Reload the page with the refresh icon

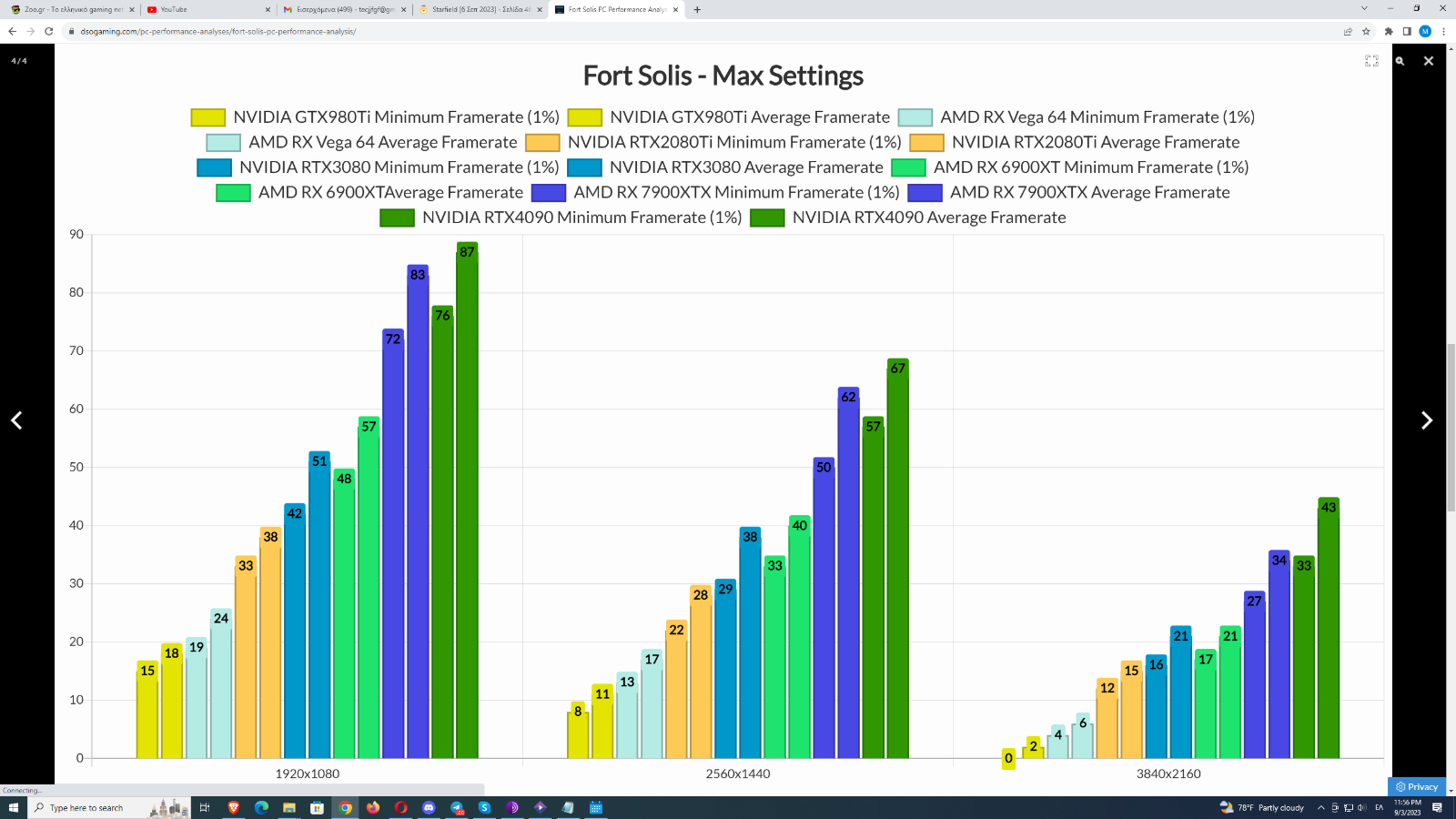pos(49,31)
